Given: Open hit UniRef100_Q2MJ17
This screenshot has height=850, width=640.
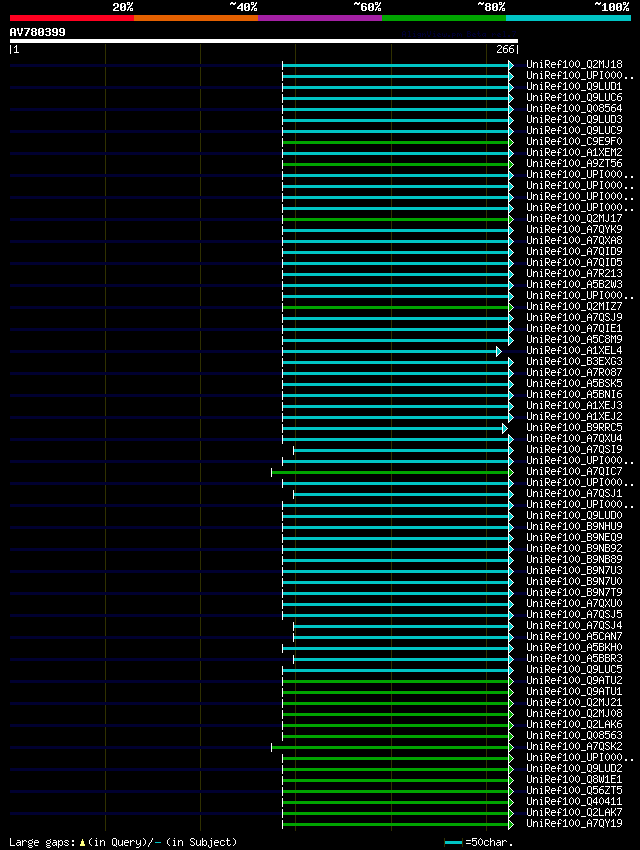Looking at the screenshot, I should 574,218.
